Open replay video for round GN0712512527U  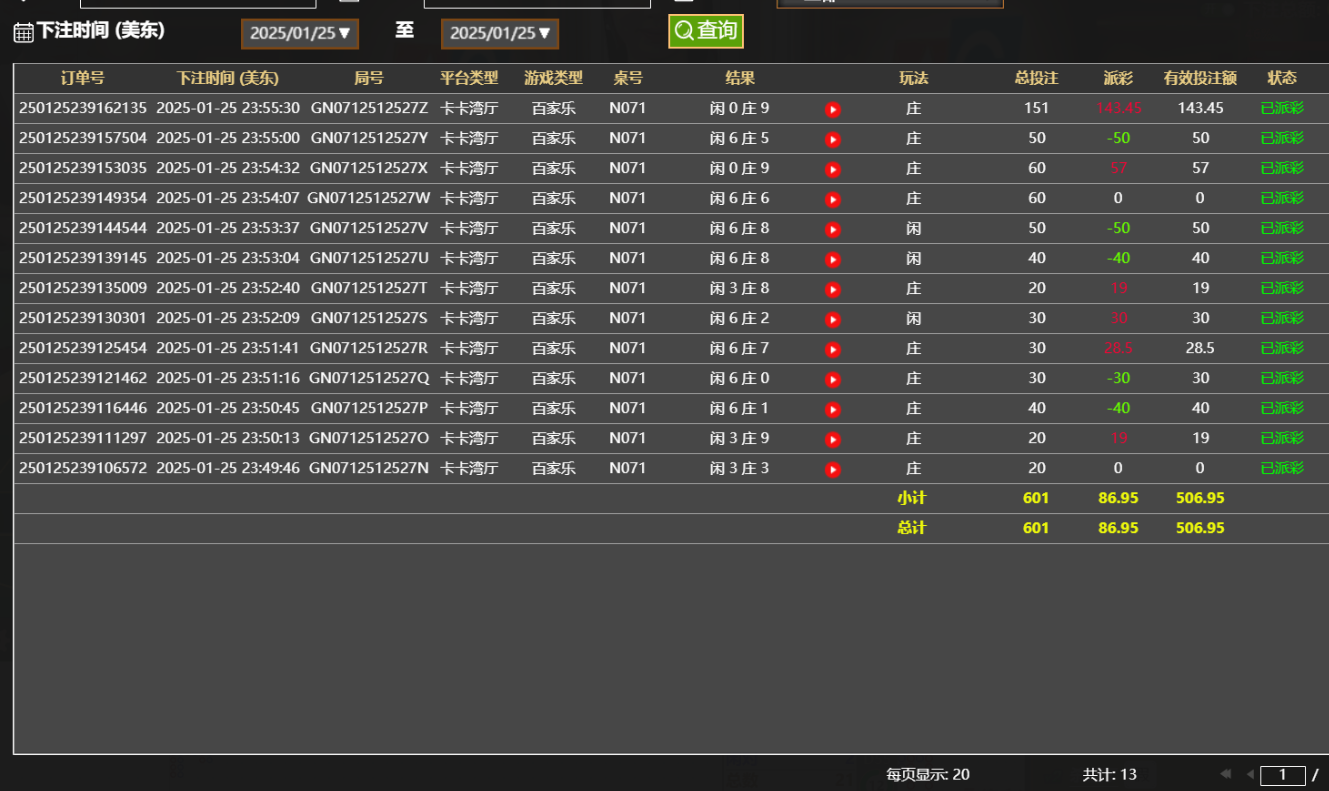coord(833,258)
